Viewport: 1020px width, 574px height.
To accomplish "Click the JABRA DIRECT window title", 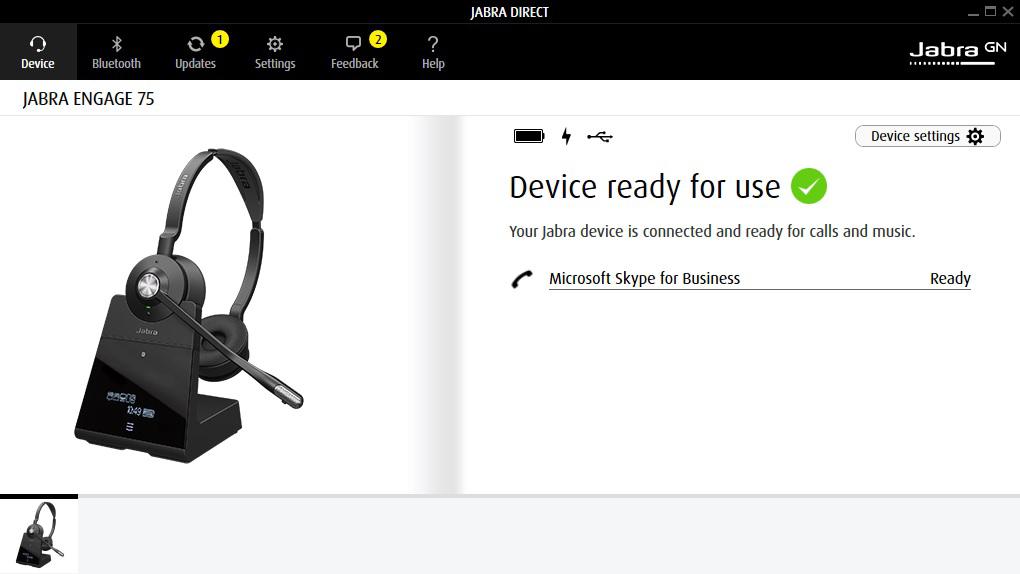I will click(x=510, y=12).
